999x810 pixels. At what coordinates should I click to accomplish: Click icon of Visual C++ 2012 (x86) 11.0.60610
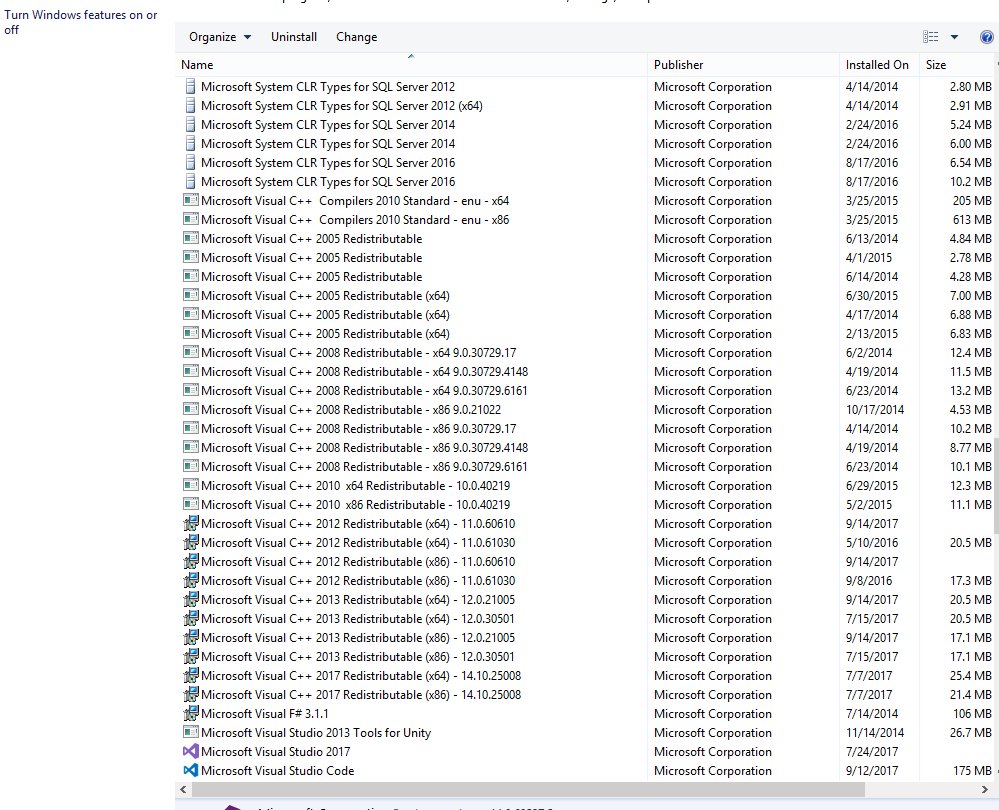click(x=190, y=561)
